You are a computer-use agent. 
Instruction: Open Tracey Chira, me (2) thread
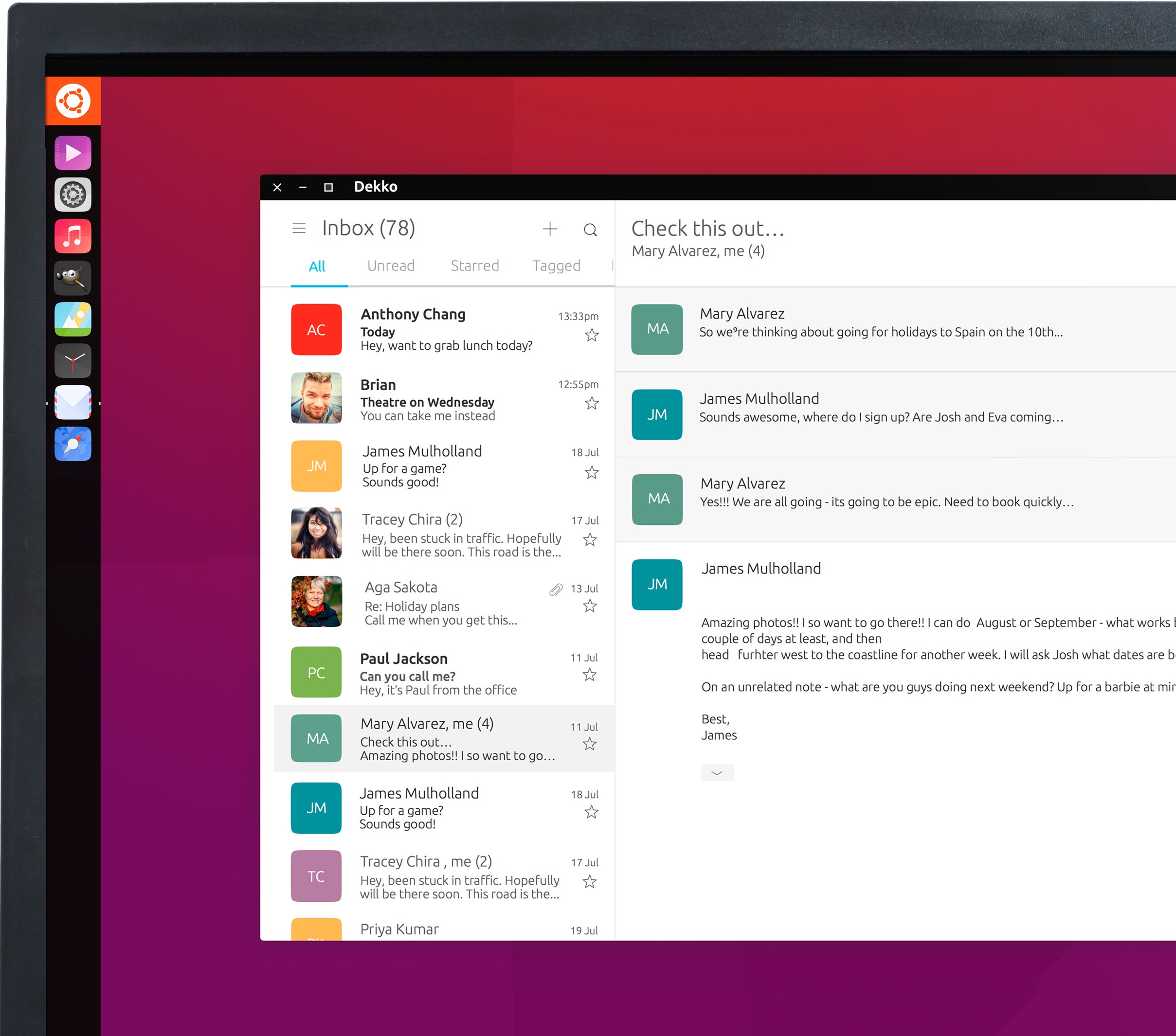coord(444,876)
